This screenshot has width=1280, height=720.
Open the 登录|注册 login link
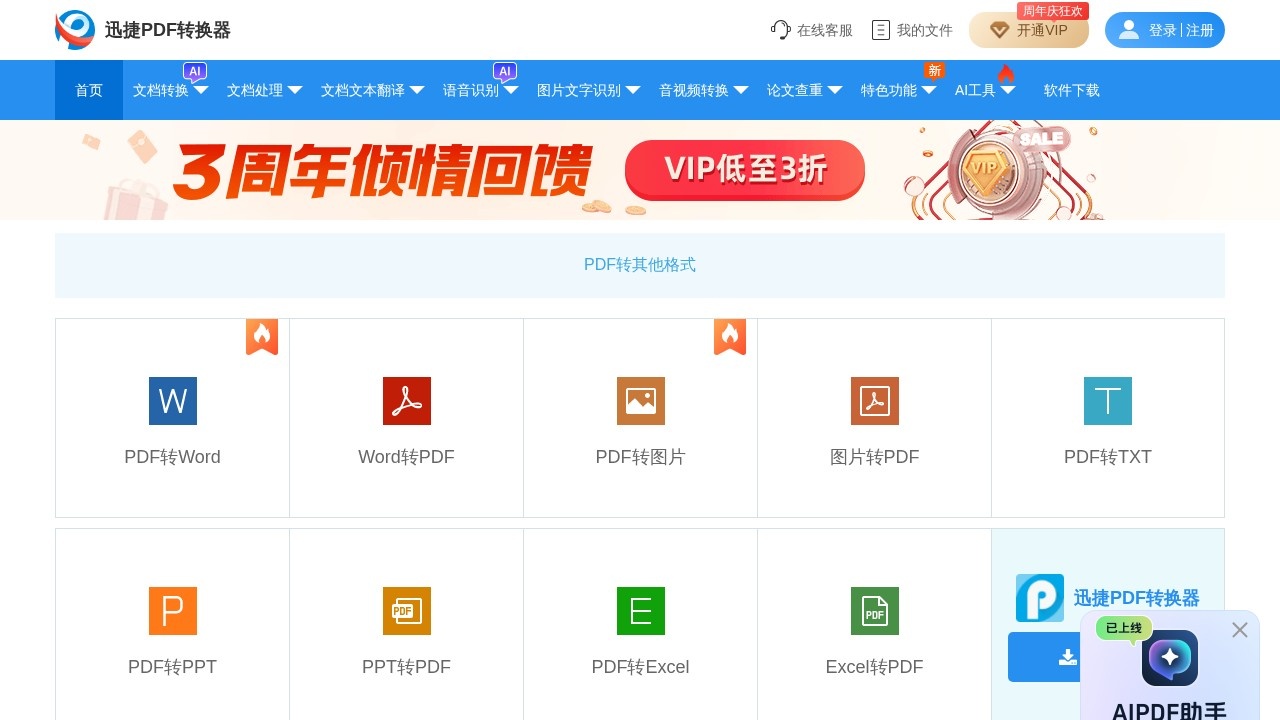(x=1165, y=29)
